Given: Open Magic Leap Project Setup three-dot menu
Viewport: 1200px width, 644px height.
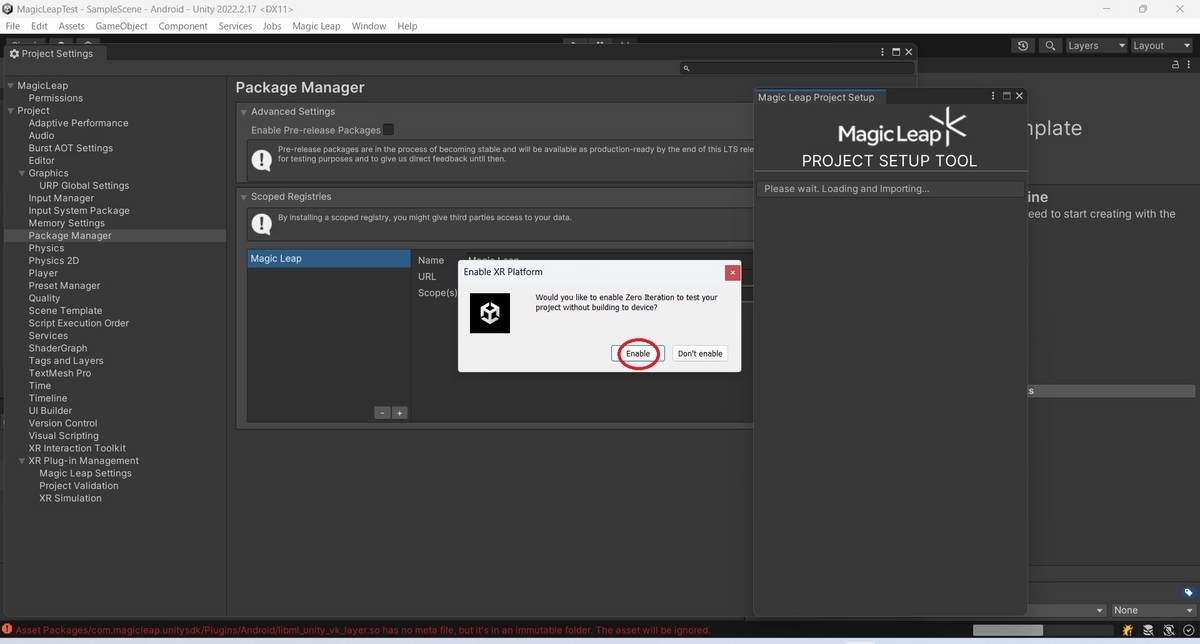Looking at the screenshot, I should pos(993,96).
